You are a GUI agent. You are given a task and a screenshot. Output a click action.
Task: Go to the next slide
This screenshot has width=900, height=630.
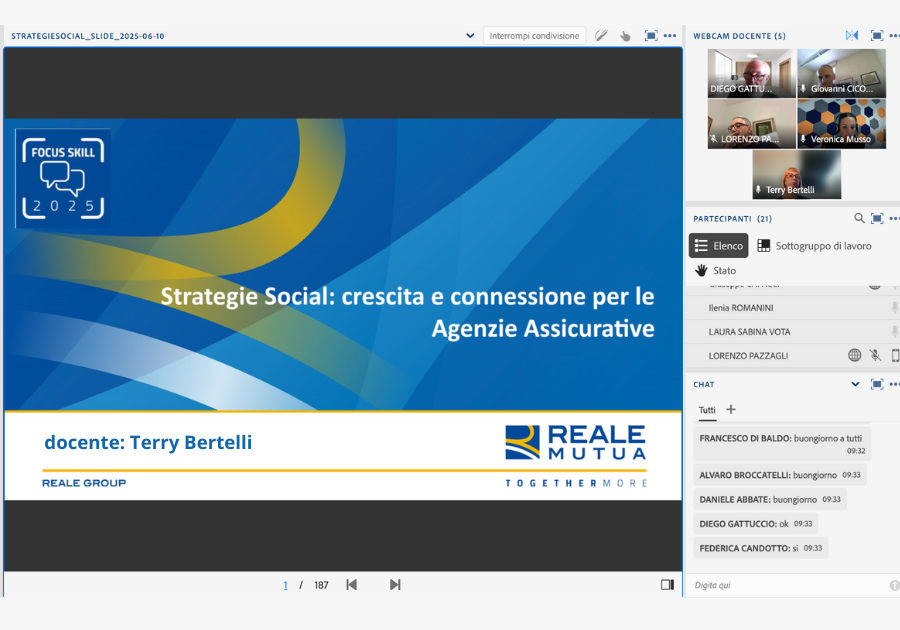(x=395, y=585)
